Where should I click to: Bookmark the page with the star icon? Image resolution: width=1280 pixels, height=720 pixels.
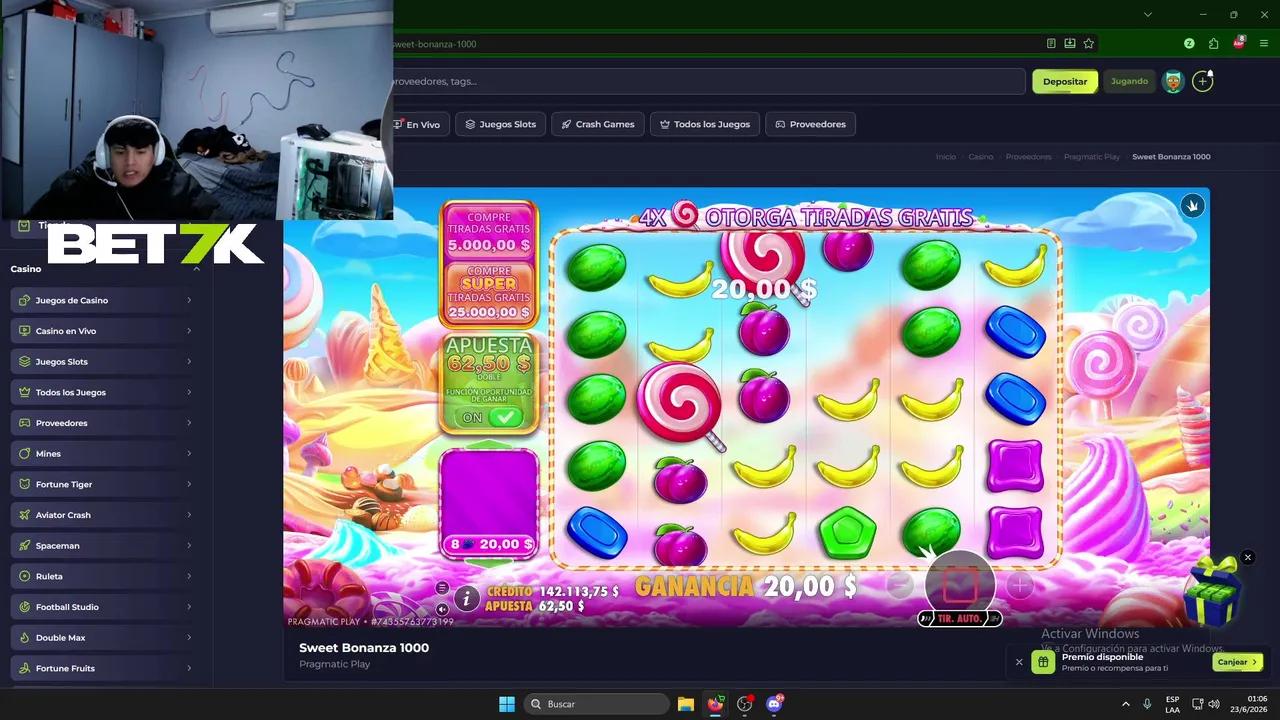[1089, 44]
